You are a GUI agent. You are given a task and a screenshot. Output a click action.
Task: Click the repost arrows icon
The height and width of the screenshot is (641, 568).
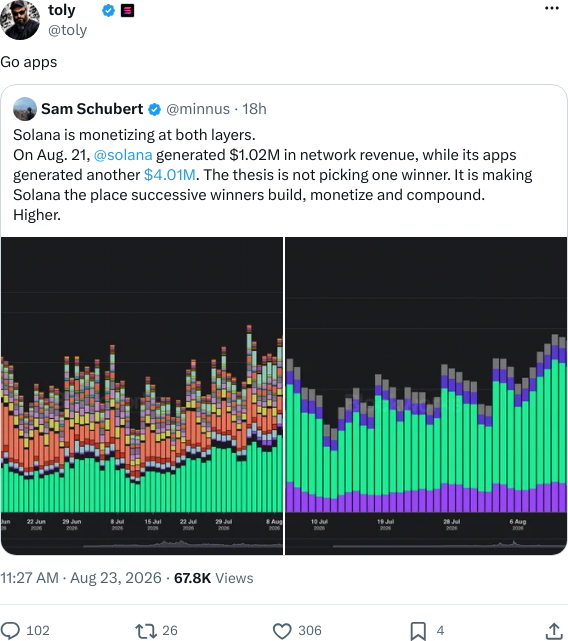(x=146, y=630)
